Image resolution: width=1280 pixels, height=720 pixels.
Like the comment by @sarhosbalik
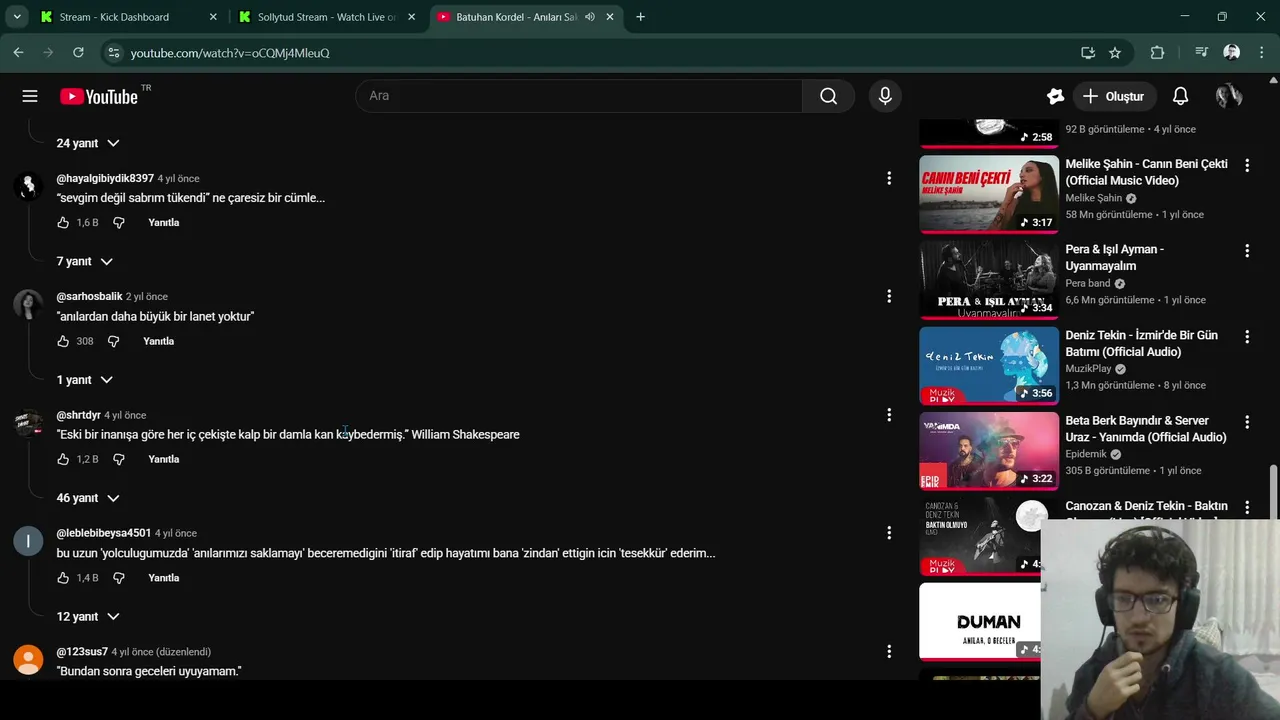coord(63,341)
